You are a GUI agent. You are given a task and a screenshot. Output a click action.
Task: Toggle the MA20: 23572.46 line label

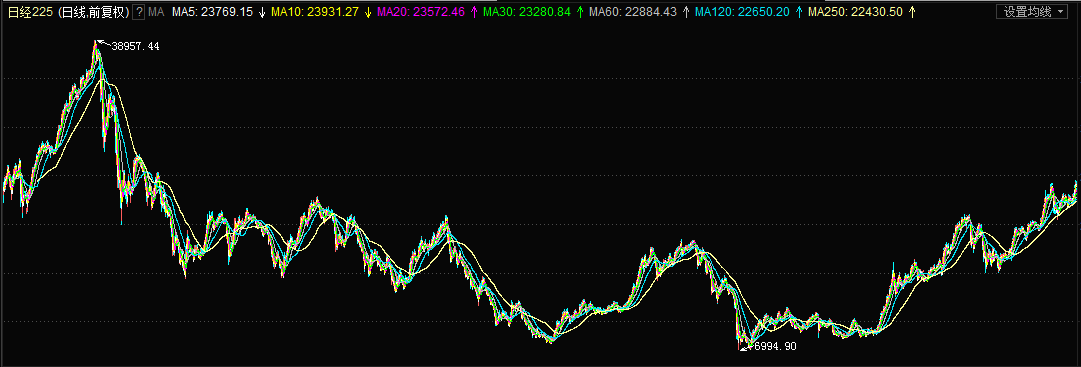[421, 12]
